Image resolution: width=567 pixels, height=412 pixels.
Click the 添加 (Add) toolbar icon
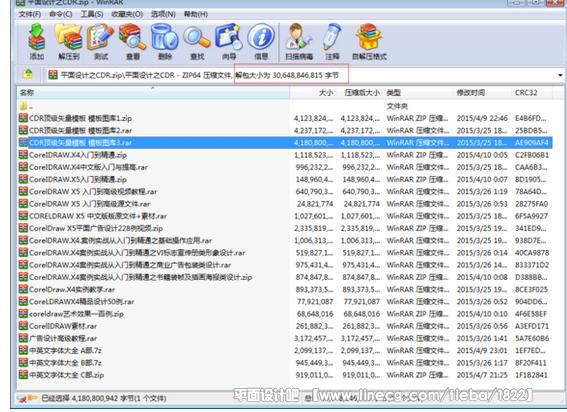coord(37,37)
